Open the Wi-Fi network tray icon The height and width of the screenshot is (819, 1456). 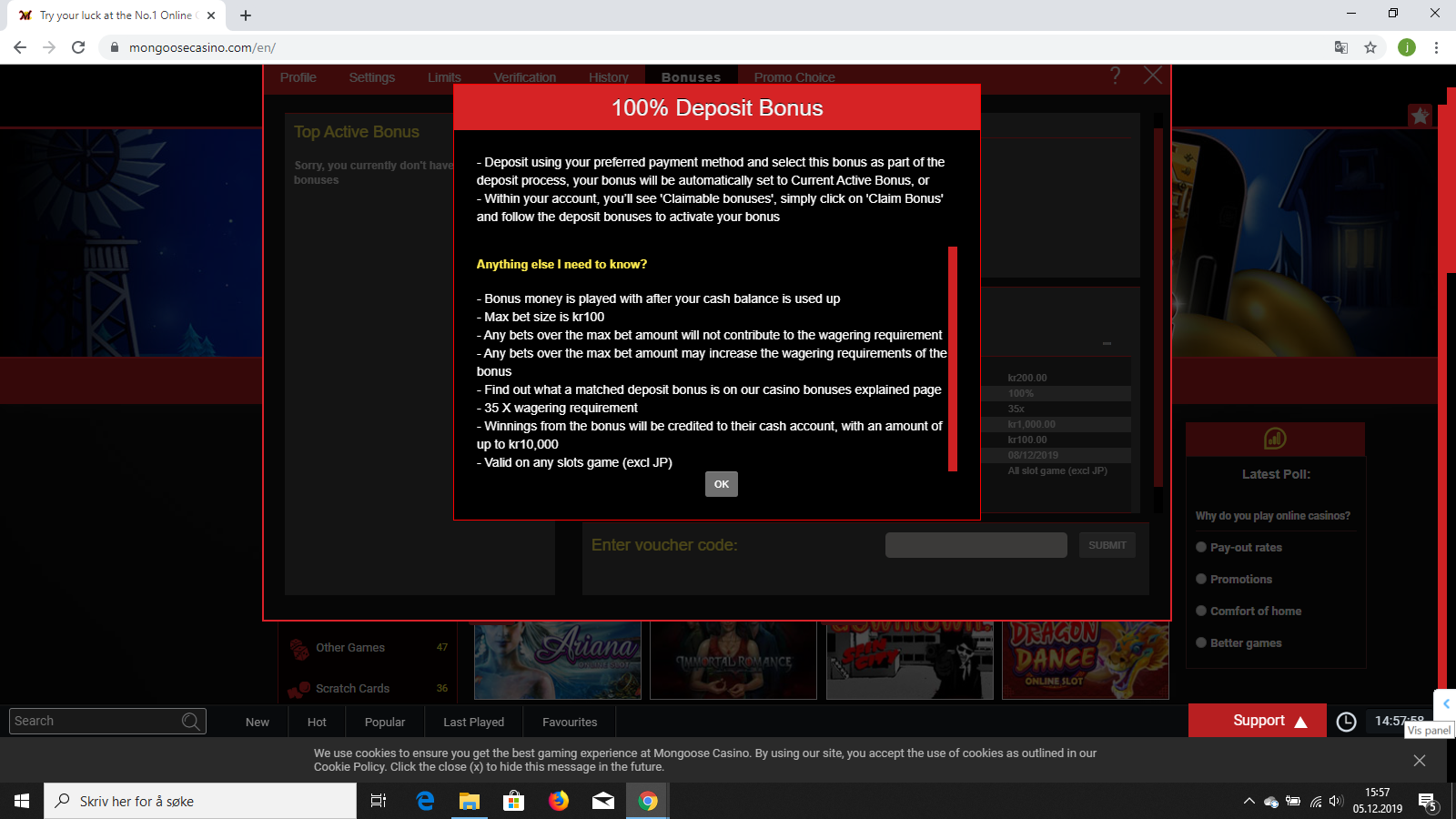point(1315,801)
